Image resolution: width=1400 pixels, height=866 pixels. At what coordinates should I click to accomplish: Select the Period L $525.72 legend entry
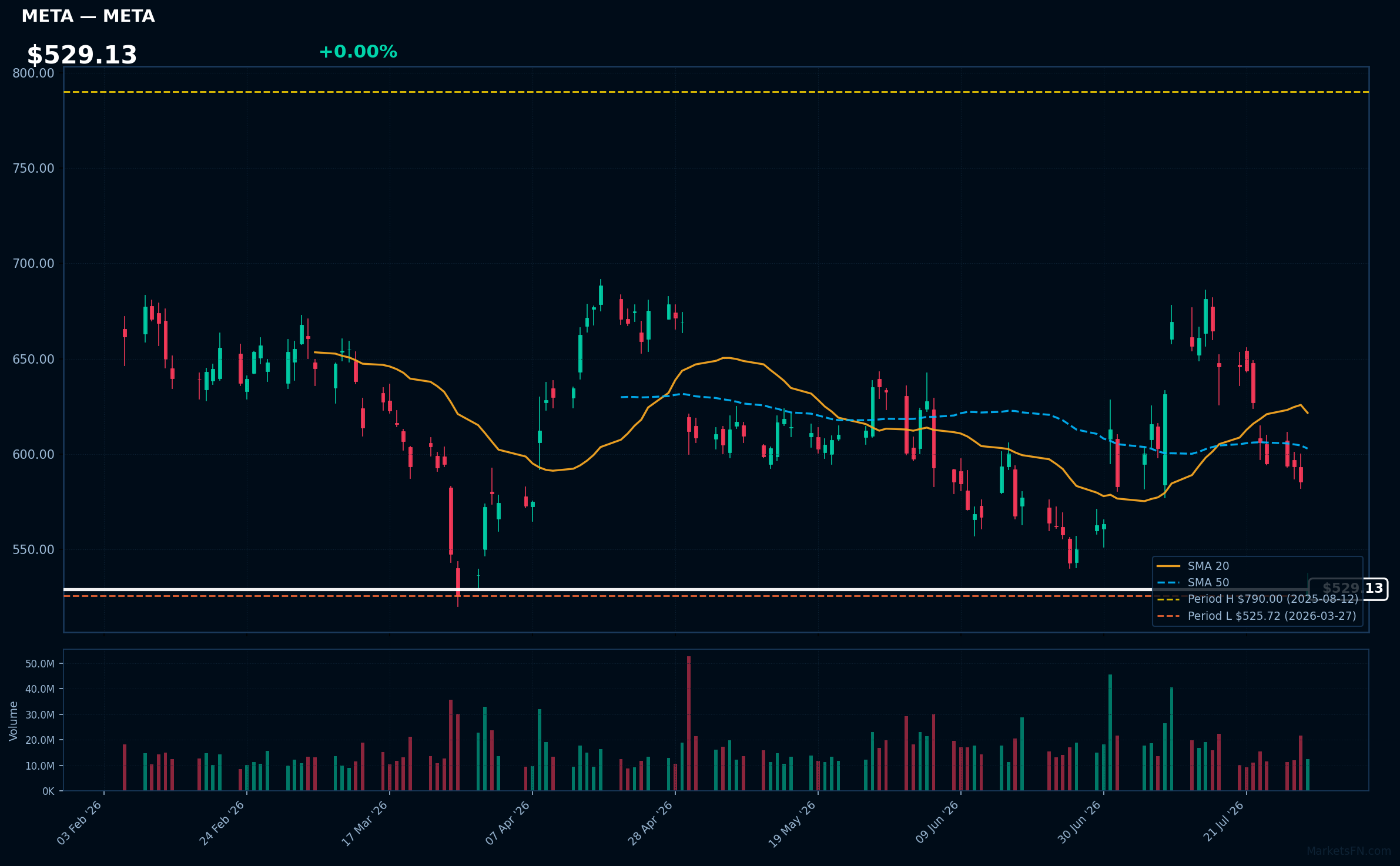(1257, 616)
